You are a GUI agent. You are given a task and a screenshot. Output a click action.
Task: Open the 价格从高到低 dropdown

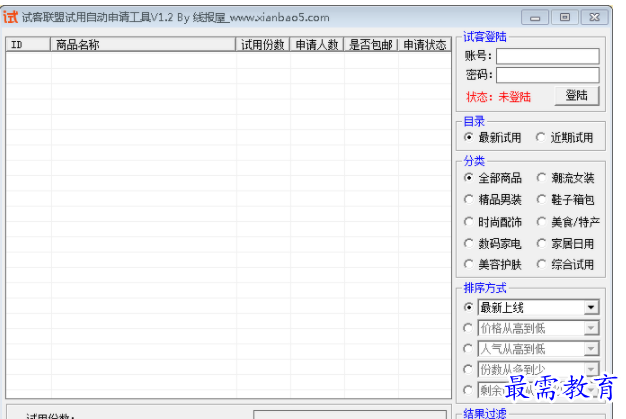point(591,328)
